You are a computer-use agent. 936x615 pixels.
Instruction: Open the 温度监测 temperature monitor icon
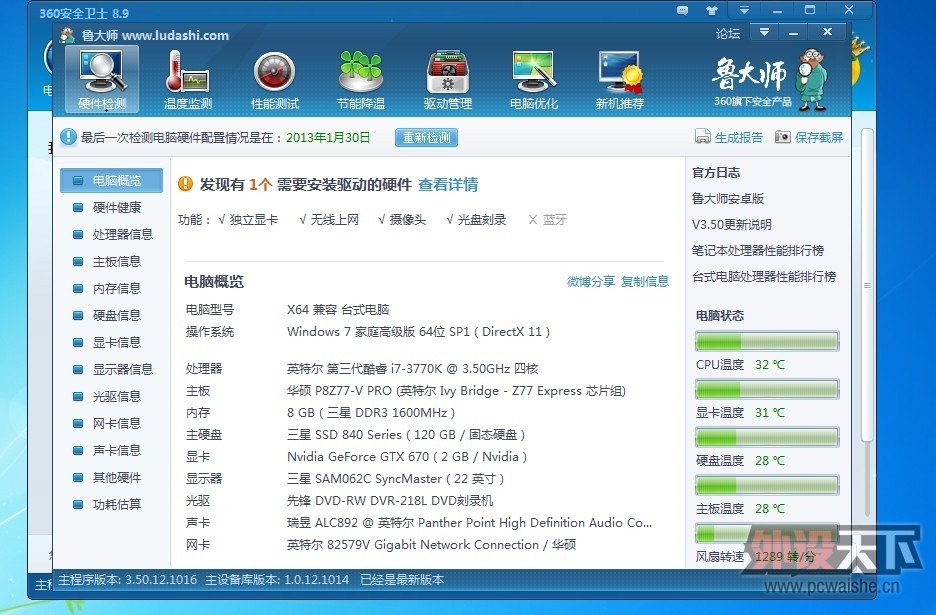coord(188,79)
